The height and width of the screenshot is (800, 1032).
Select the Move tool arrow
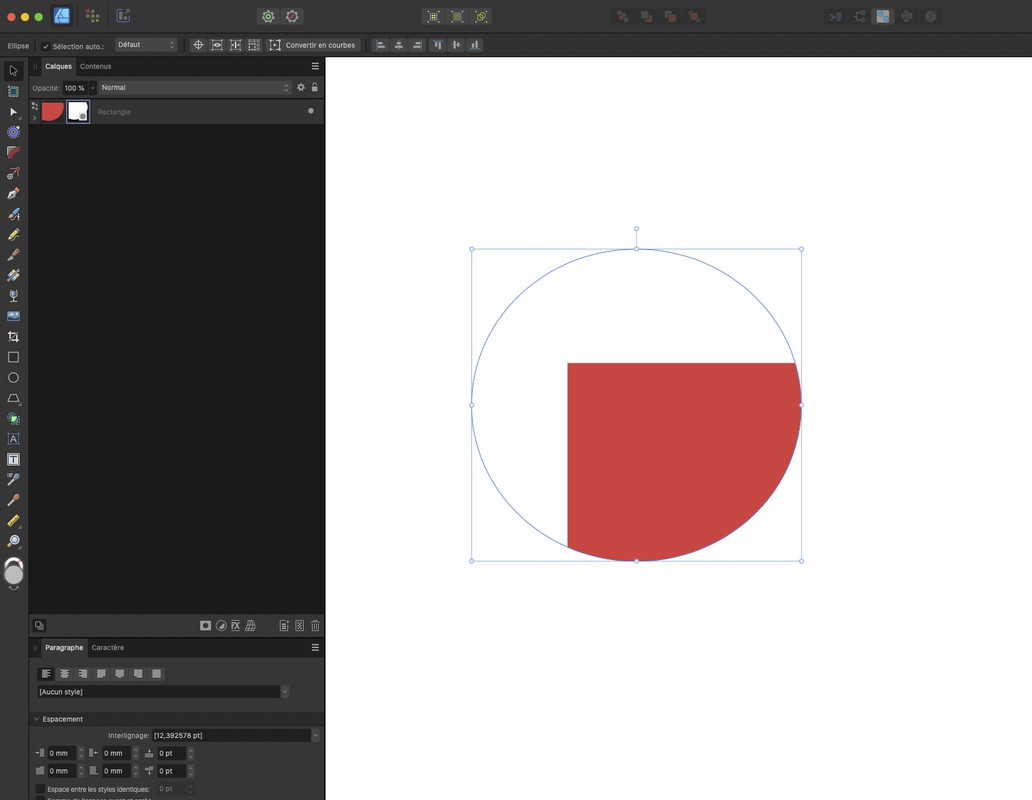click(13, 70)
